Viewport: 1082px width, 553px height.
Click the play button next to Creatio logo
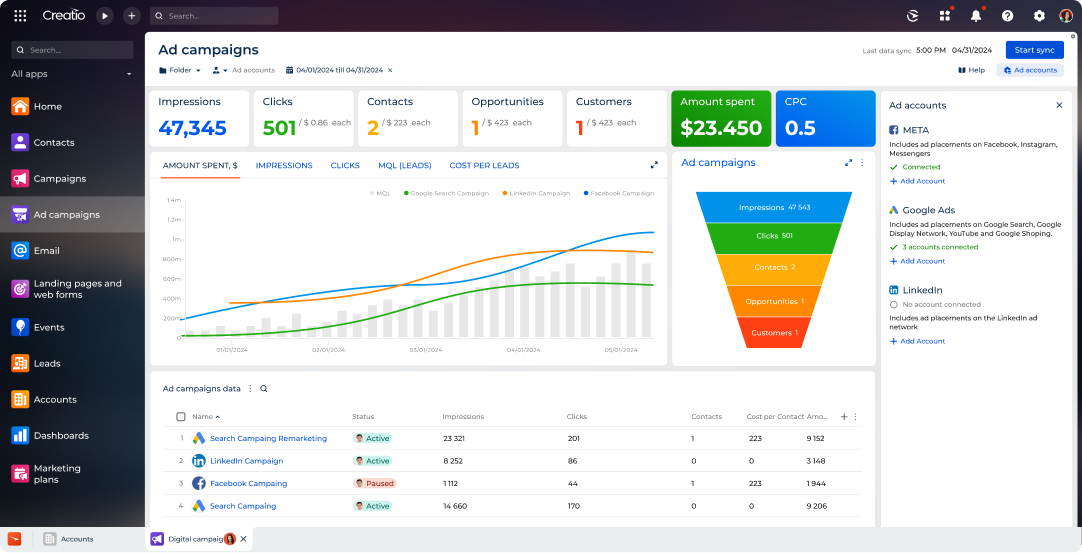click(105, 16)
